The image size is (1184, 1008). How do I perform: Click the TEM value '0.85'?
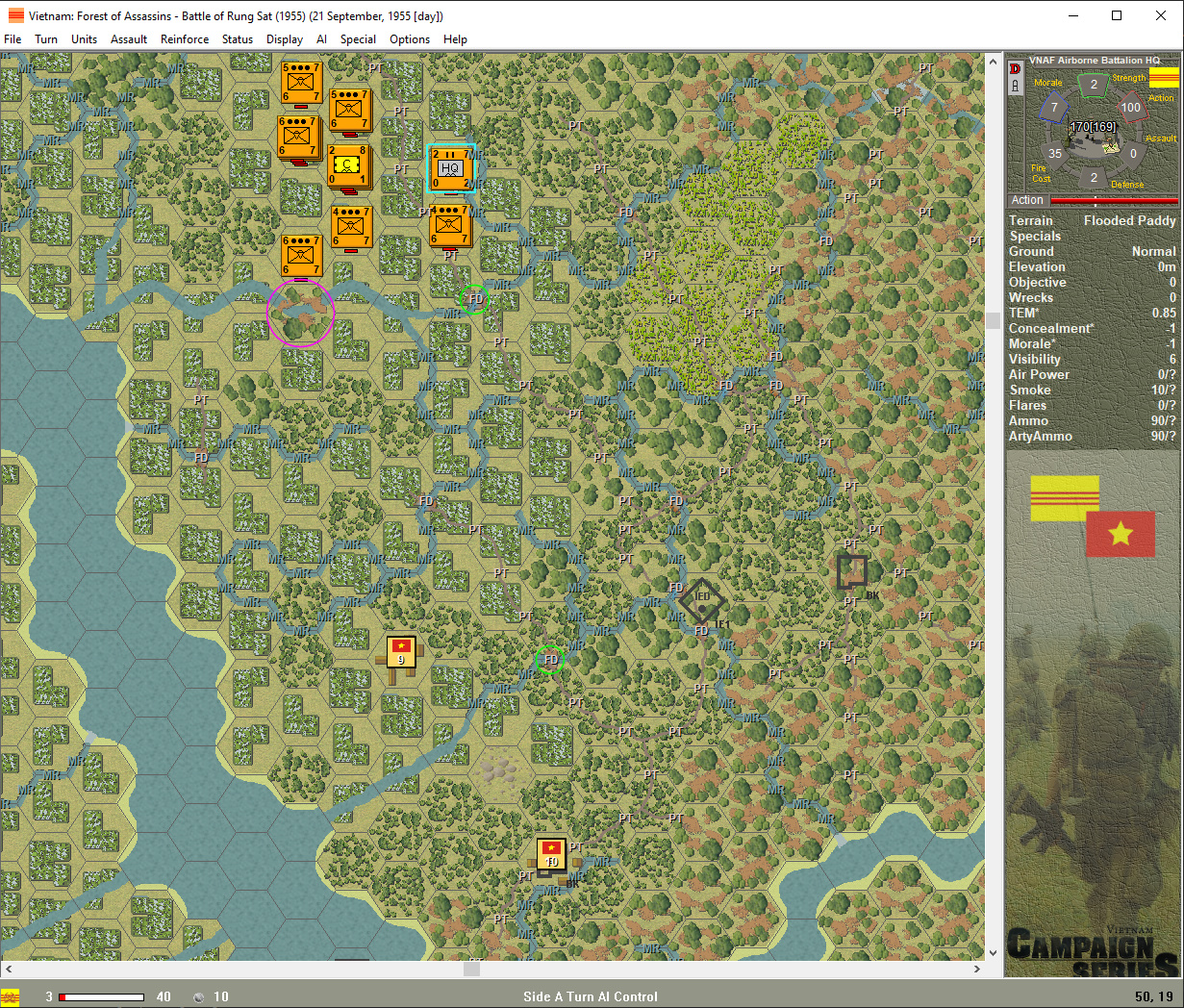point(1165,313)
